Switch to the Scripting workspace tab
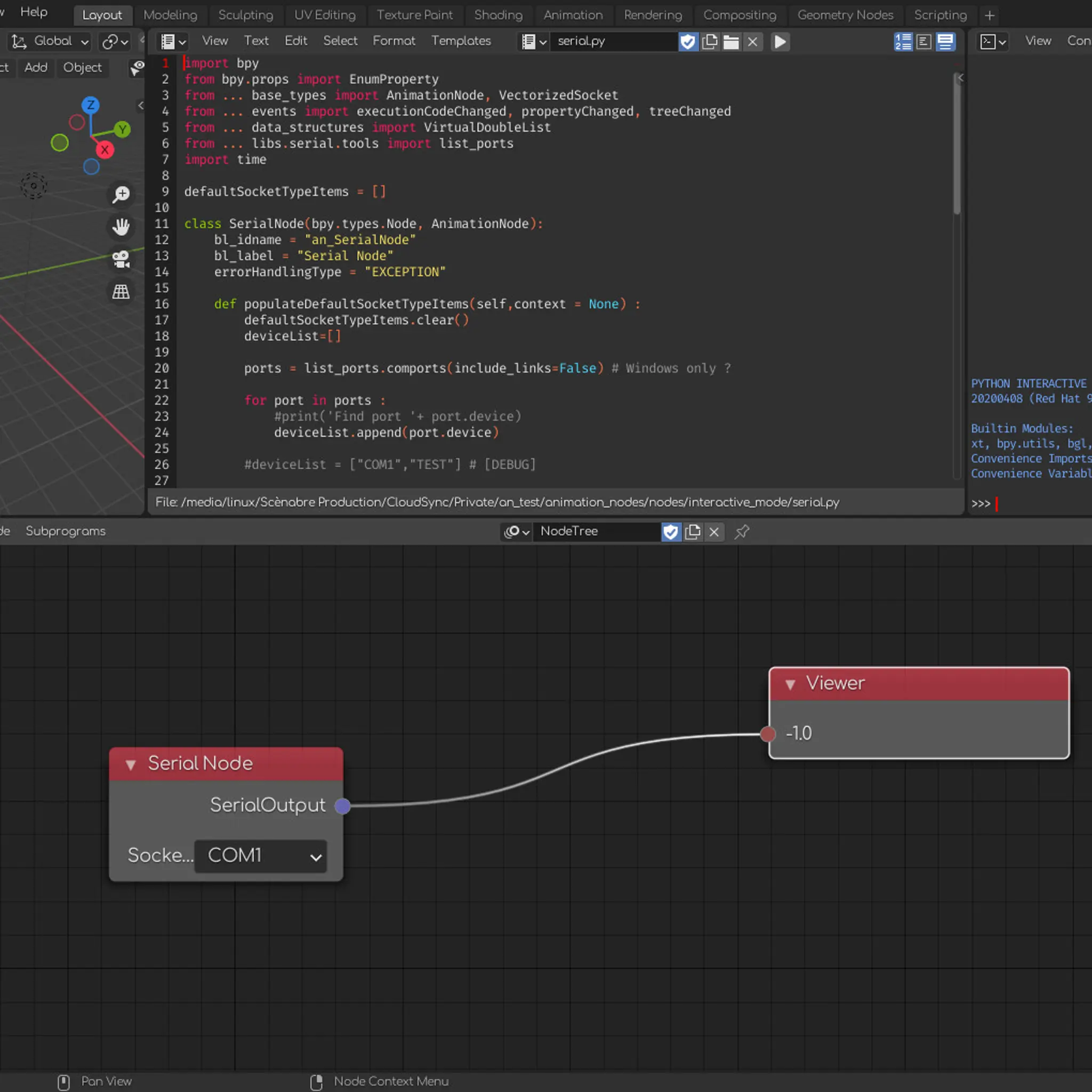The width and height of the screenshot is (1092, 1092). click(940, 15)
